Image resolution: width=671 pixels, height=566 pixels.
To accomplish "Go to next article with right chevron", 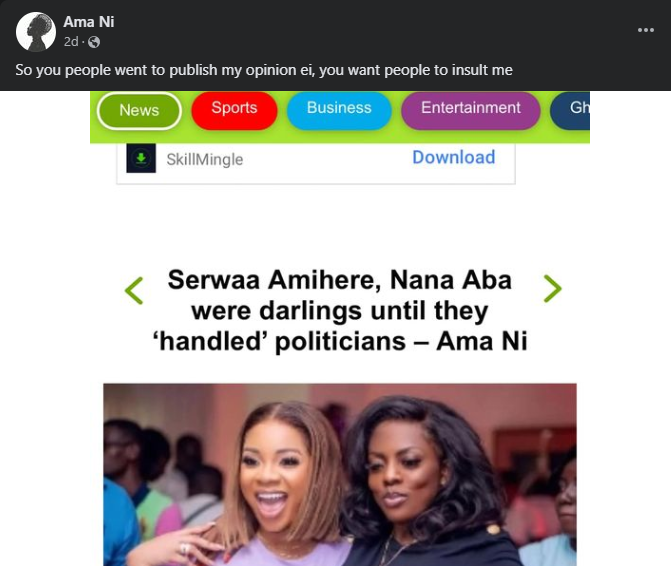I will point(552,289).
